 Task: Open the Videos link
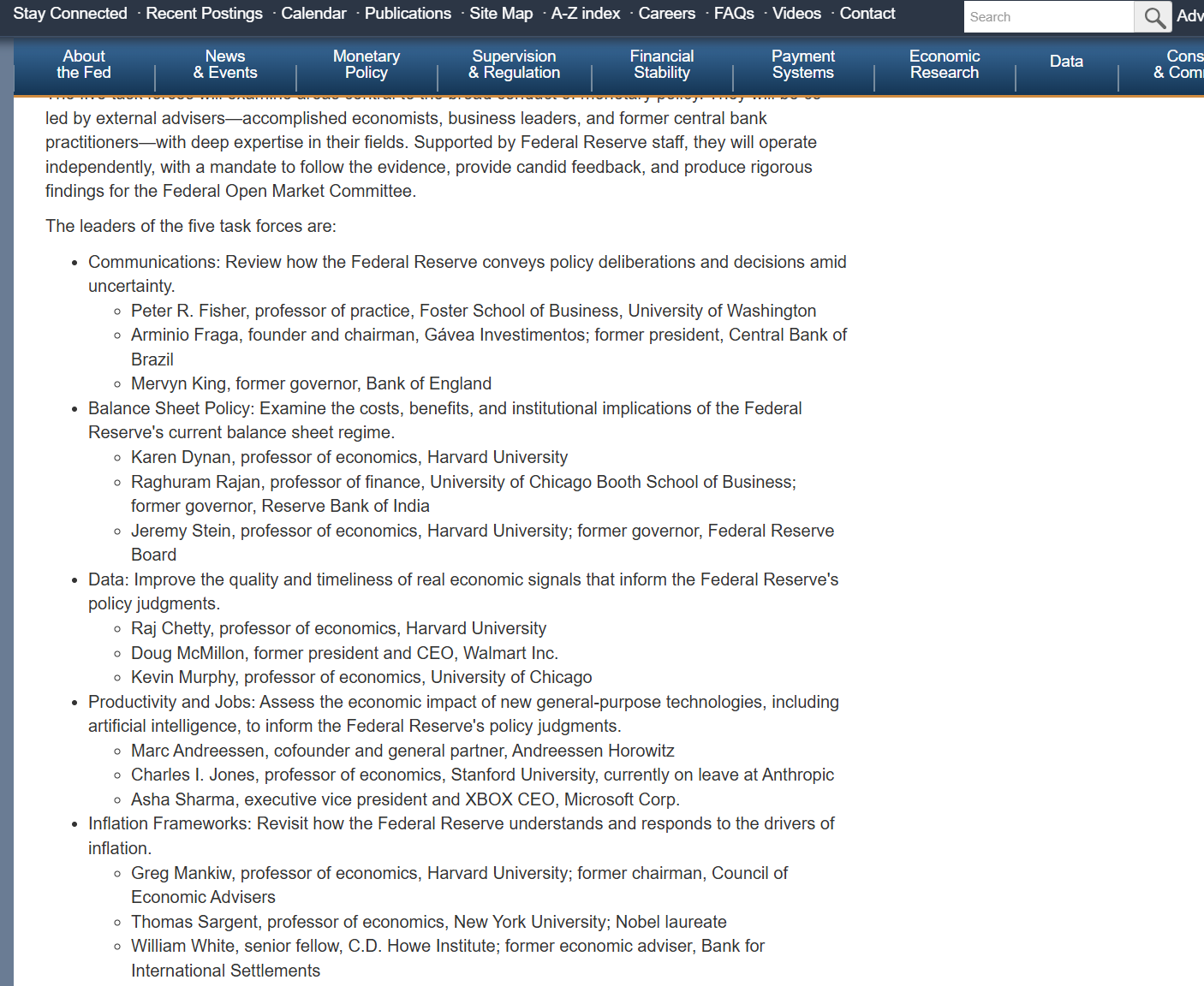[x=796, y=14]
